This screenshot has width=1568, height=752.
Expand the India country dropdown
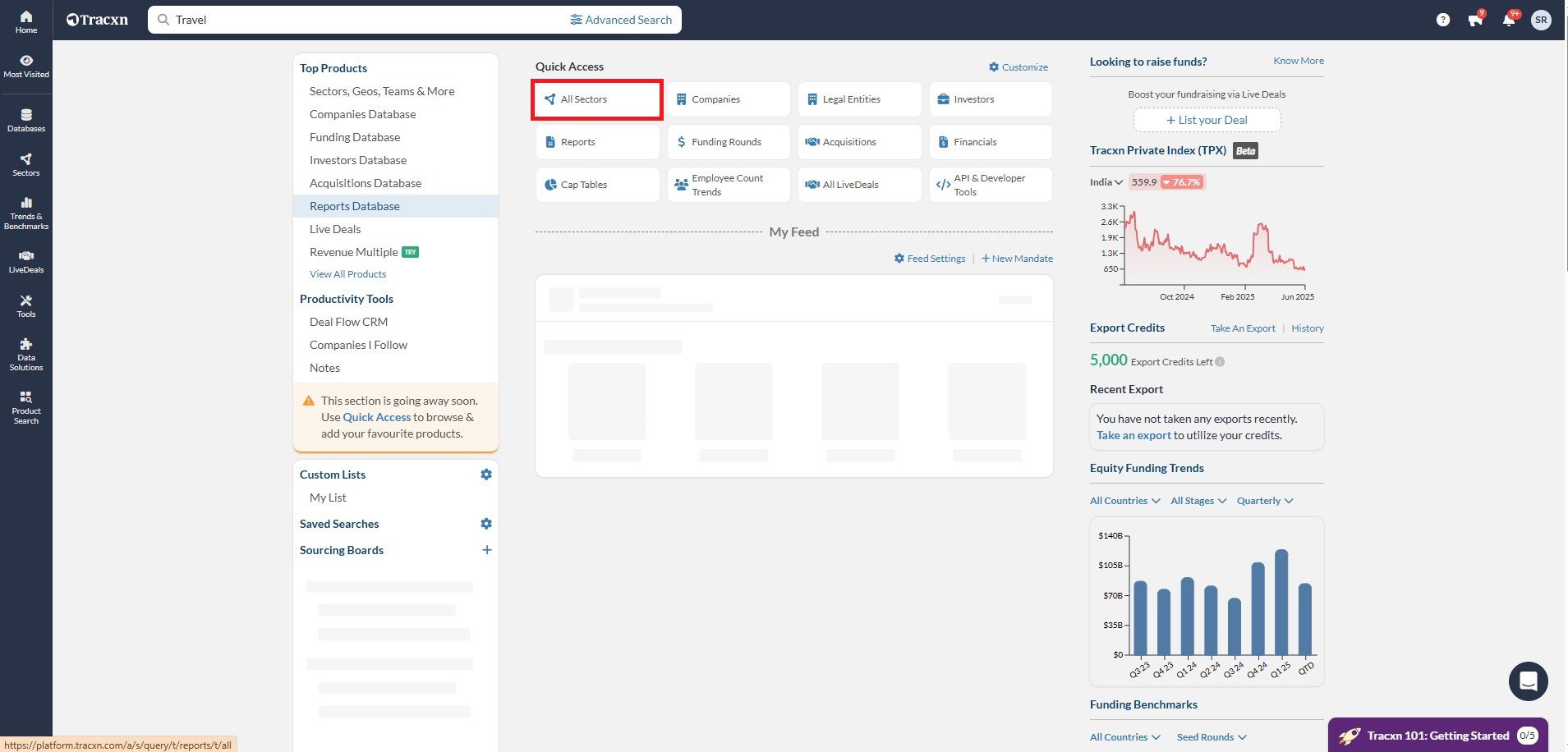(1106, 182)
